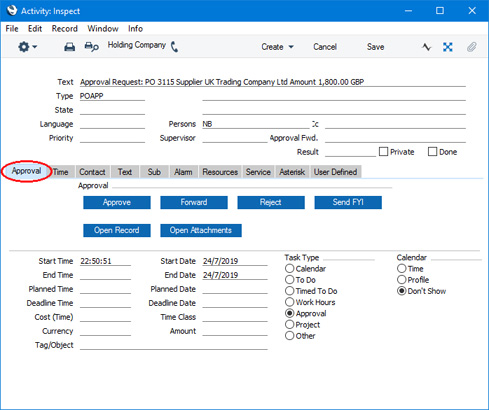Click the Open Attachments button
489x410 pixels.
[201, 230]
